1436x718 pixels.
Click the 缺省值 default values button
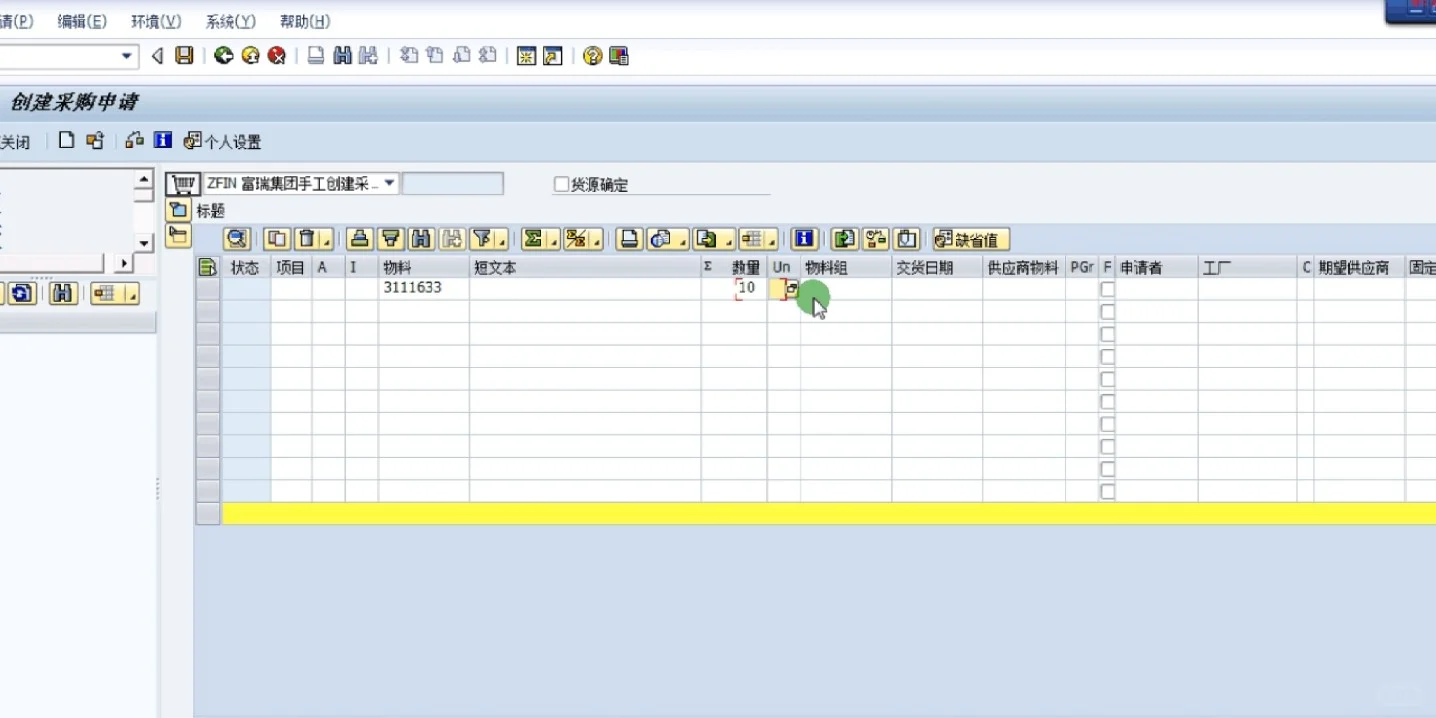(x=970, y=239)
